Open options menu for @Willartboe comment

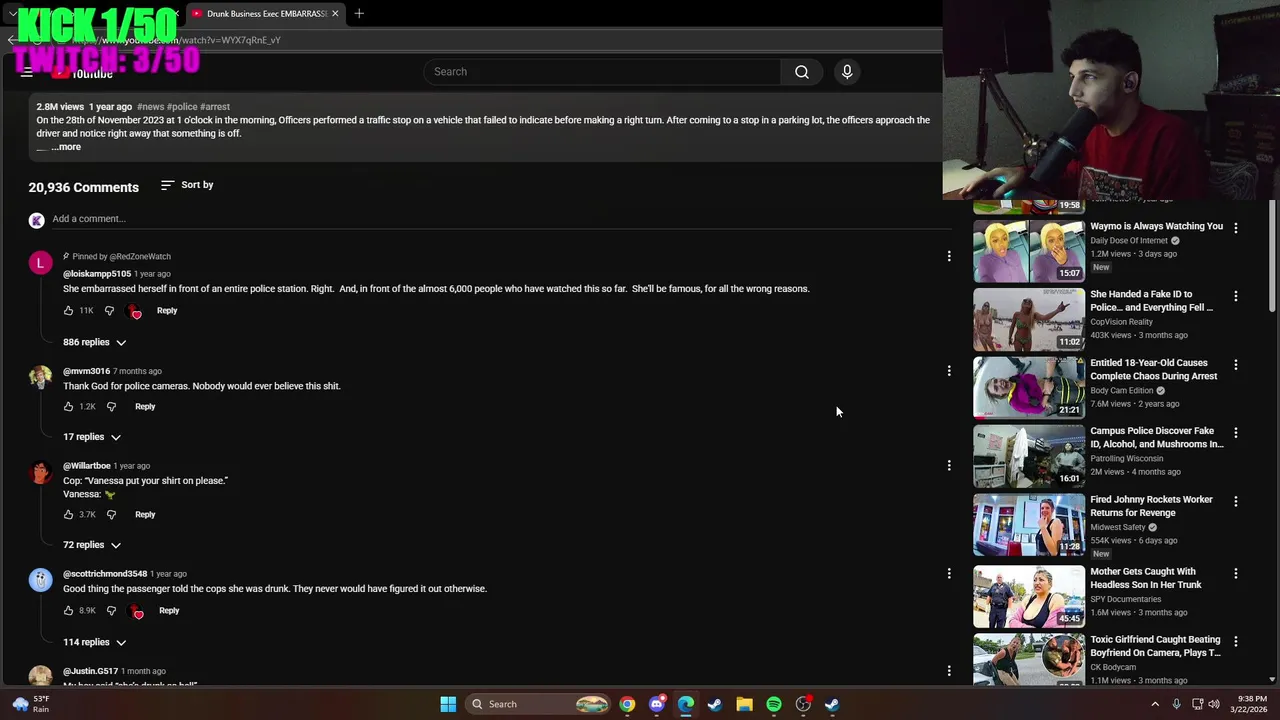coord(949,466)
